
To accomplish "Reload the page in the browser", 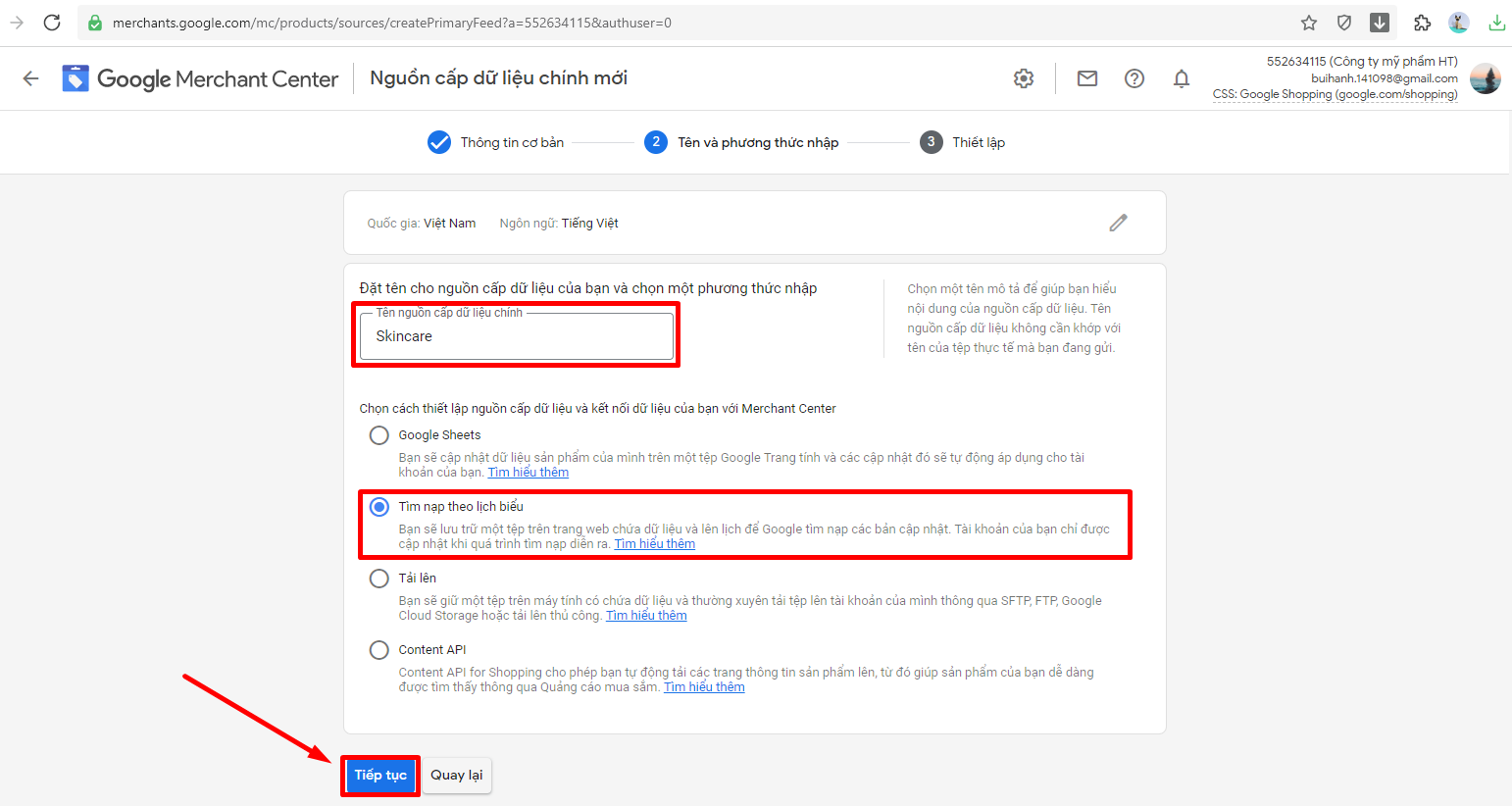I will point(52,23).
